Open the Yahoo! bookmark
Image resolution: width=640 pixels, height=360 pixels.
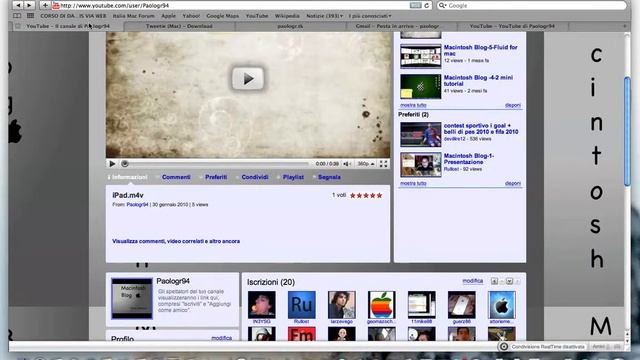tap(191, 16)
